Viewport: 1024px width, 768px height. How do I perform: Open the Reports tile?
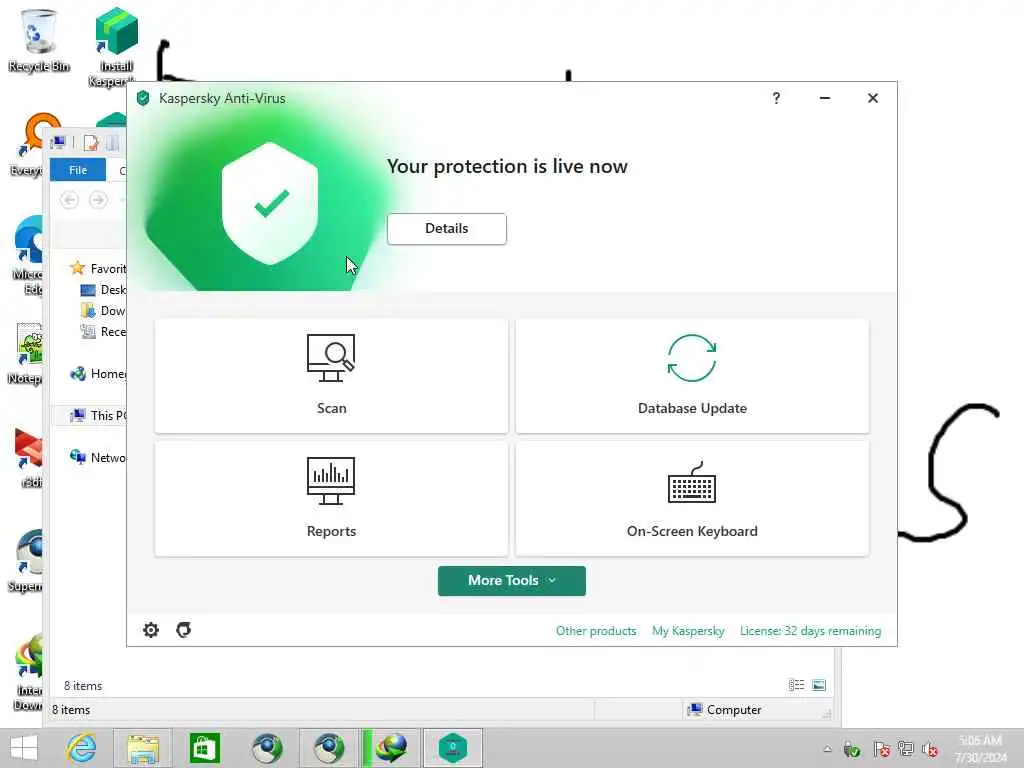tap(331, 499)
